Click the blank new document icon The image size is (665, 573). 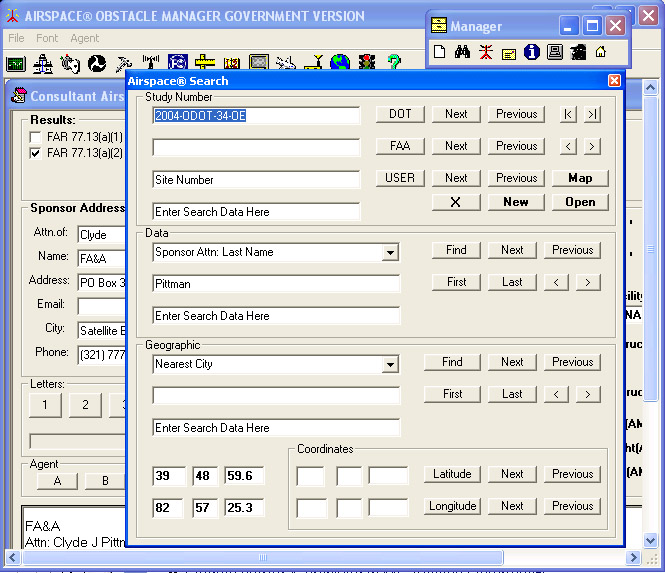coord(438,52)
